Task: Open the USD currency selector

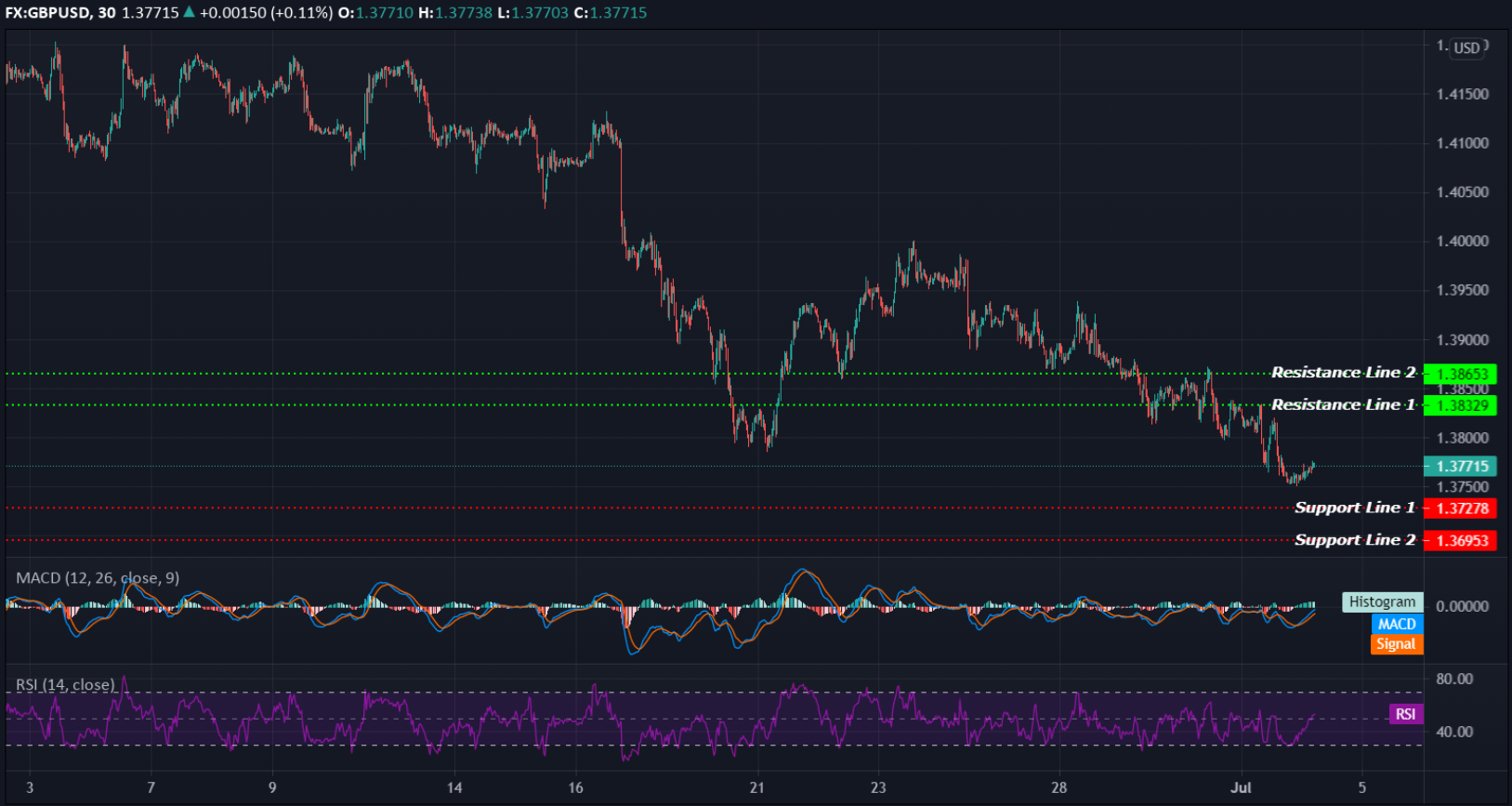Action: click(x=1466, y=47)
